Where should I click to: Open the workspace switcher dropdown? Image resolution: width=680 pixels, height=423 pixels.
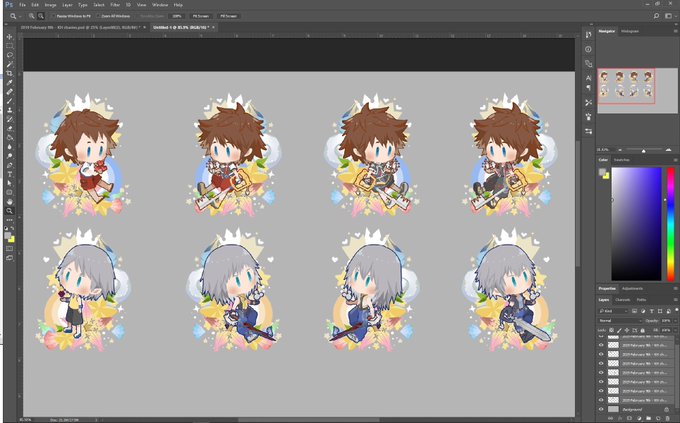coord(670,16)
